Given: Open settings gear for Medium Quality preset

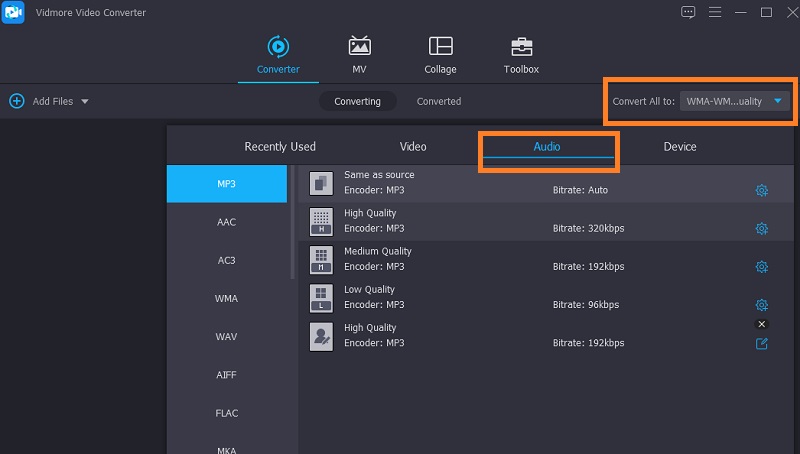Looking at the screenshot, I should pos(761,267).
